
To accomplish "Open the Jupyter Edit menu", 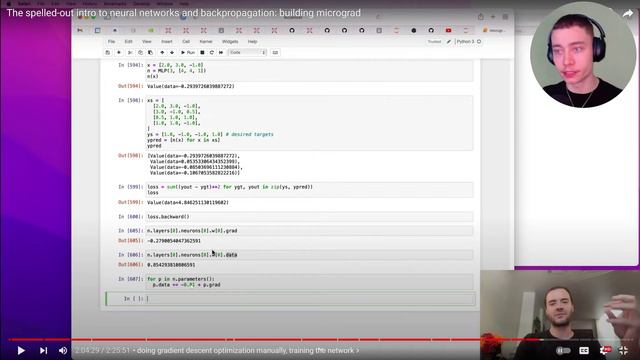I will (129, 42).
